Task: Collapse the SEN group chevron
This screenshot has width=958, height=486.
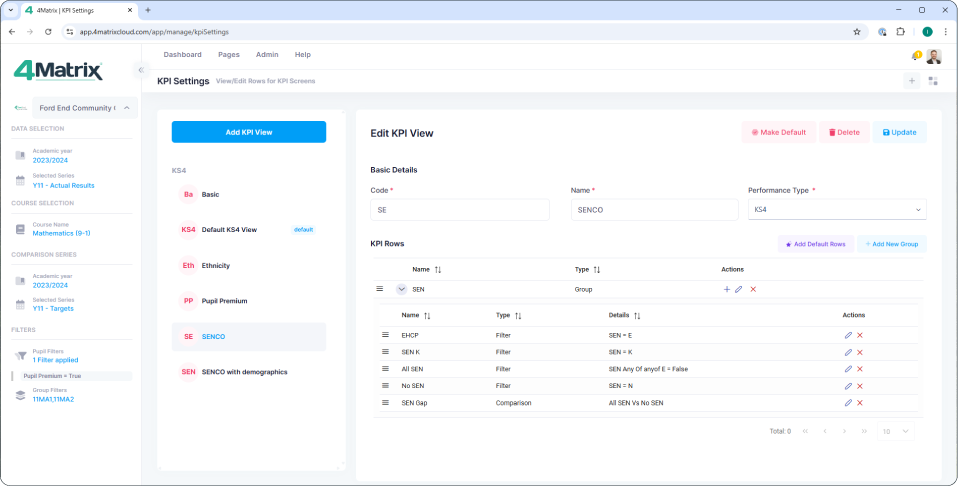Action: click(401, 289)
